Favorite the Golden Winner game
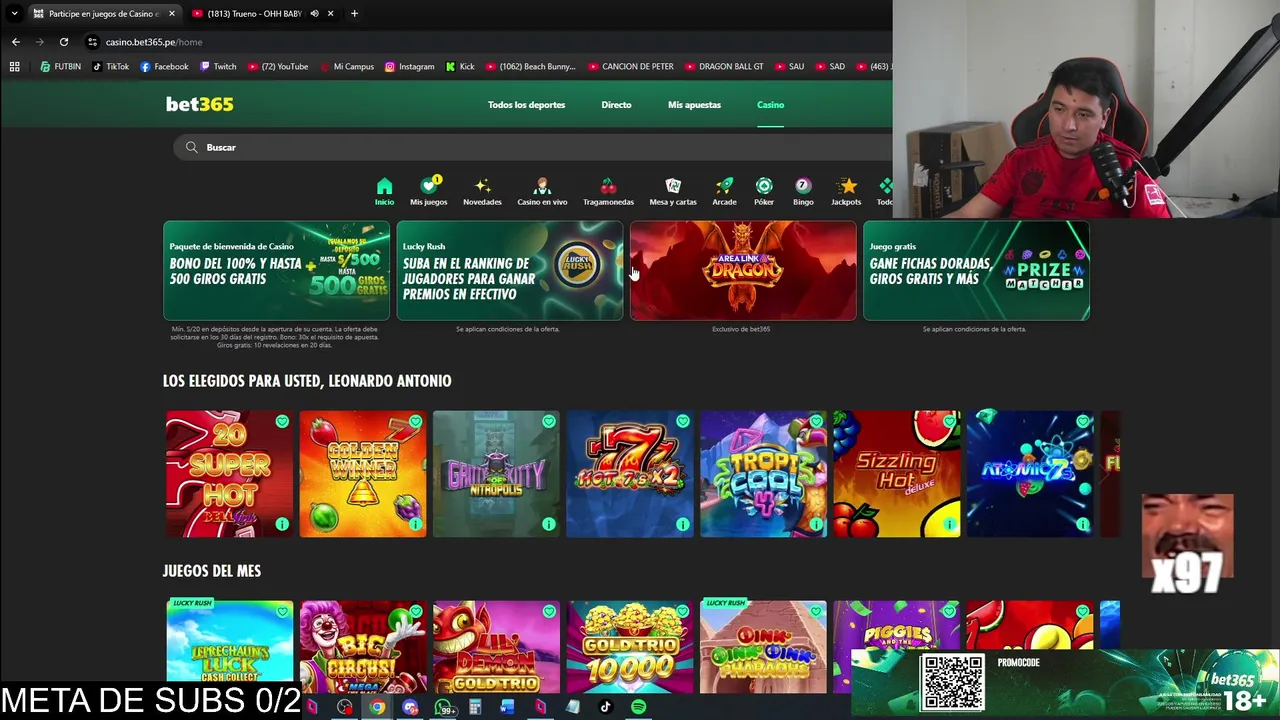The width and height of the screenshot is (1280, 720). point(415,422)
